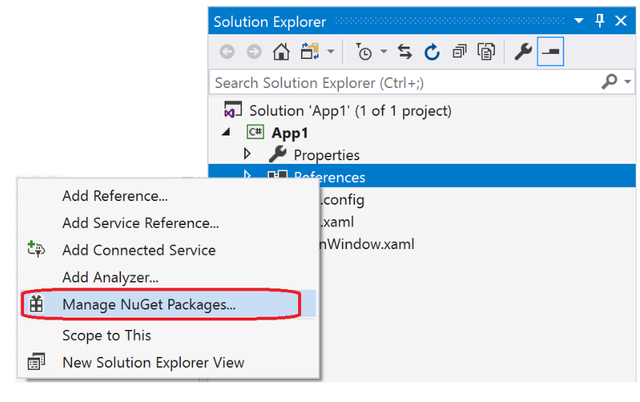Image resolution: width=640 pixels, height=402 pixels.
Task: Click the Collapse All icon
Action: (x=459, y=52)
